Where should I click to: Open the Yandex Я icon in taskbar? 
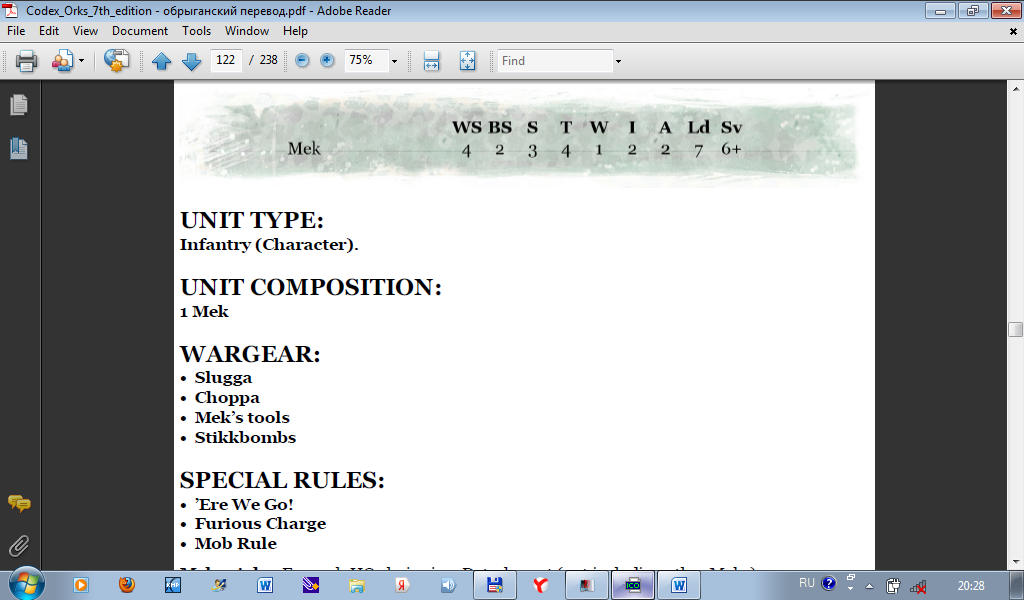coord(402,585)
